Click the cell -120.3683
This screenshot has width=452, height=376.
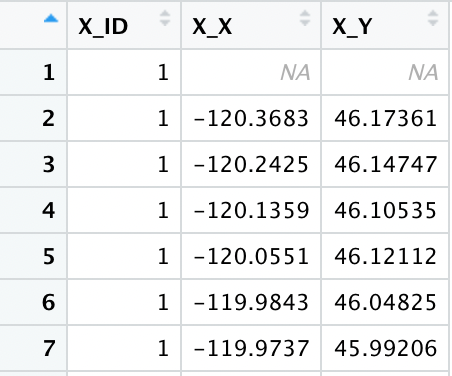click(x=251, y=118)
